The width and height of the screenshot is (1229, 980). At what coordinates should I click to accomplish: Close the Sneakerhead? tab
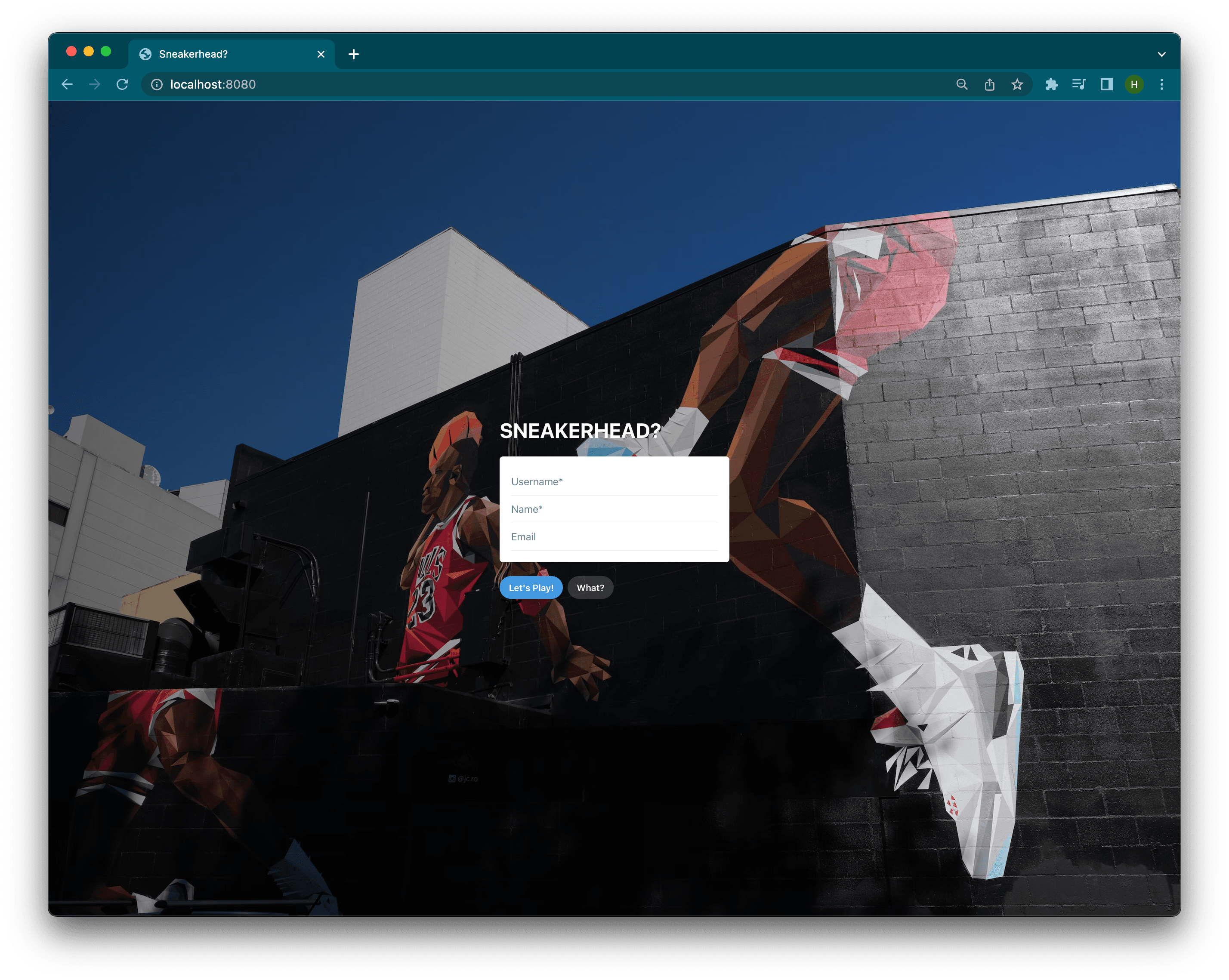coord(321,54)
